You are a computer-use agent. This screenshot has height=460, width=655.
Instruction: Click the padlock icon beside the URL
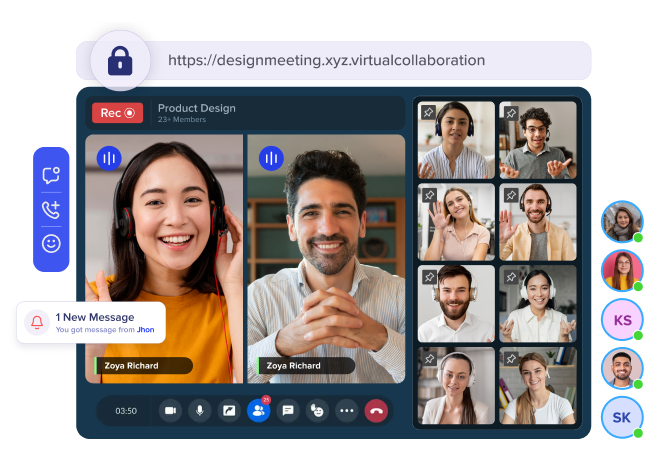coord(120,61)
